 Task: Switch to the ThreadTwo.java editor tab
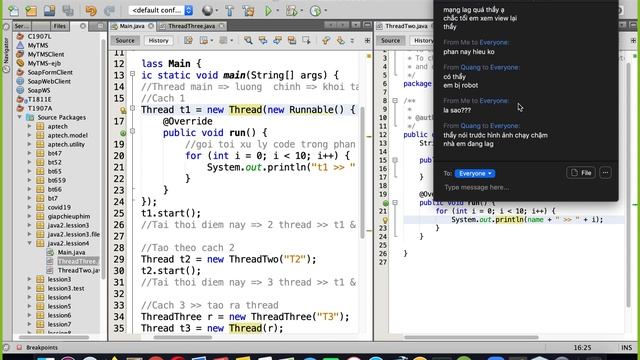click(406, 26)
